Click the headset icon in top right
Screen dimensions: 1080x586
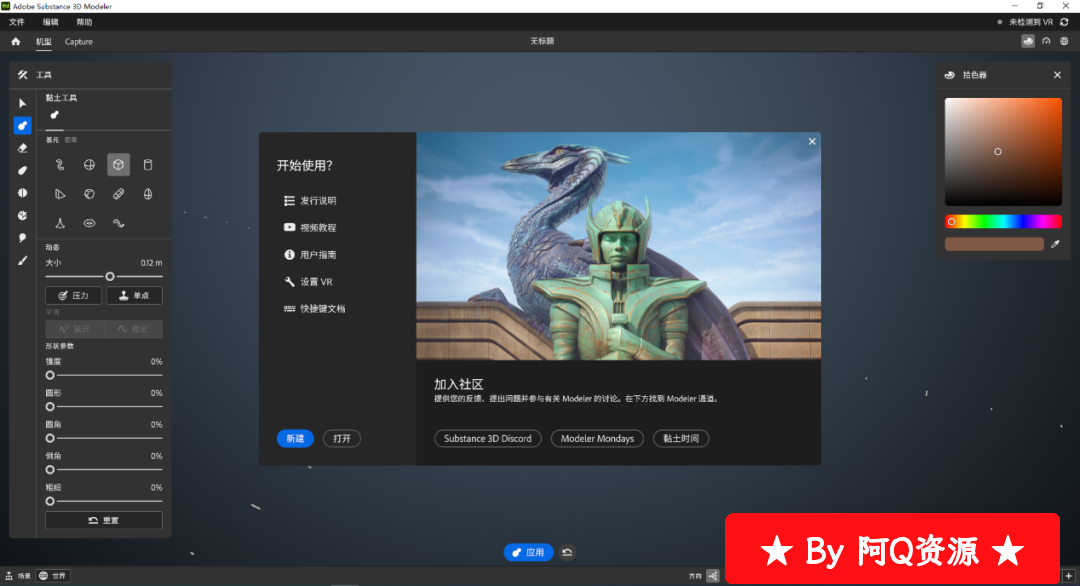click(x=1046, y=41)
